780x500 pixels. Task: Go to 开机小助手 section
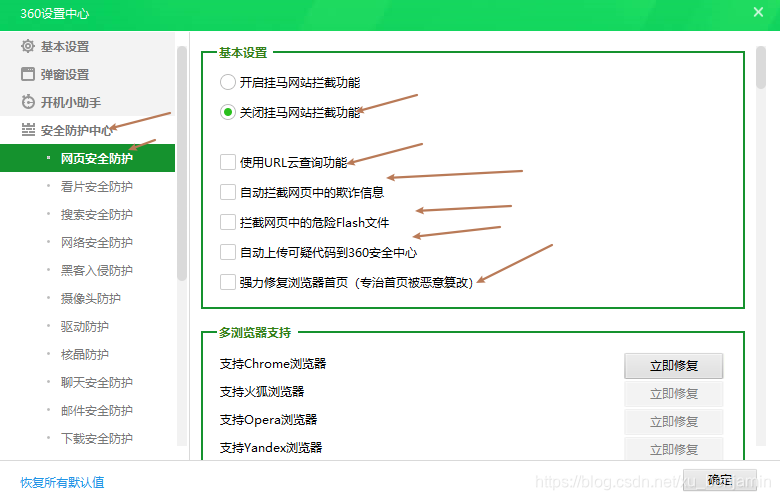pos(88,102)
